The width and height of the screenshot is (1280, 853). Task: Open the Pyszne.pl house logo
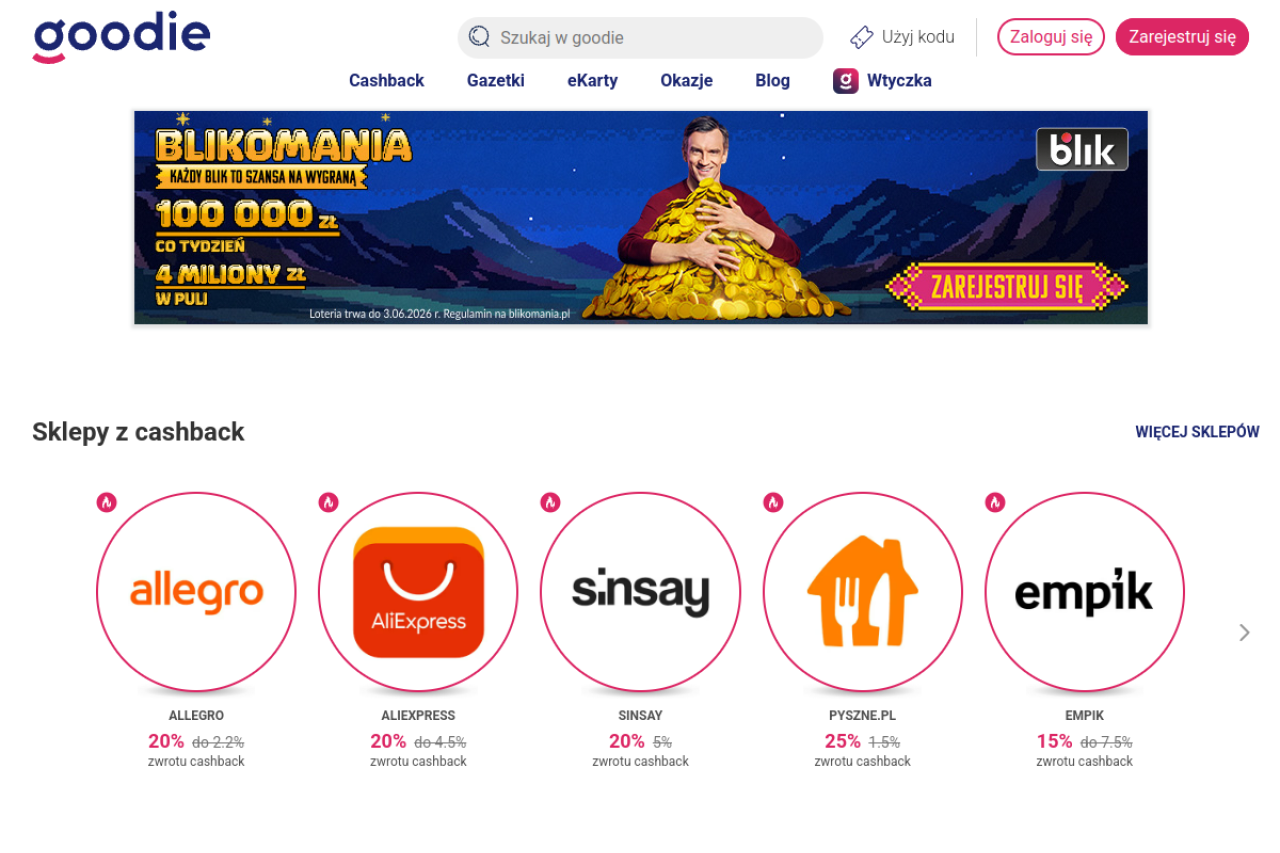tap(862, 592)
